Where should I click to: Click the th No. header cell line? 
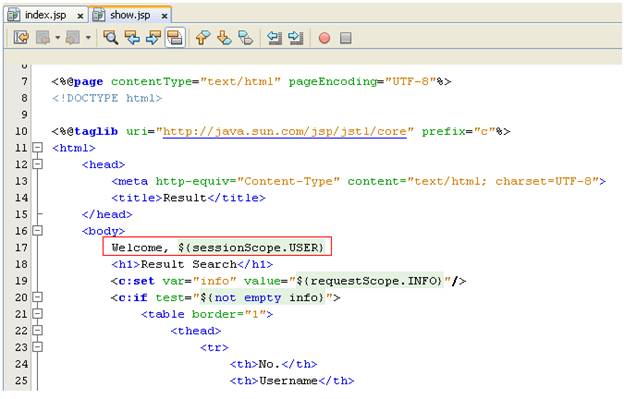tap(273, 364)
